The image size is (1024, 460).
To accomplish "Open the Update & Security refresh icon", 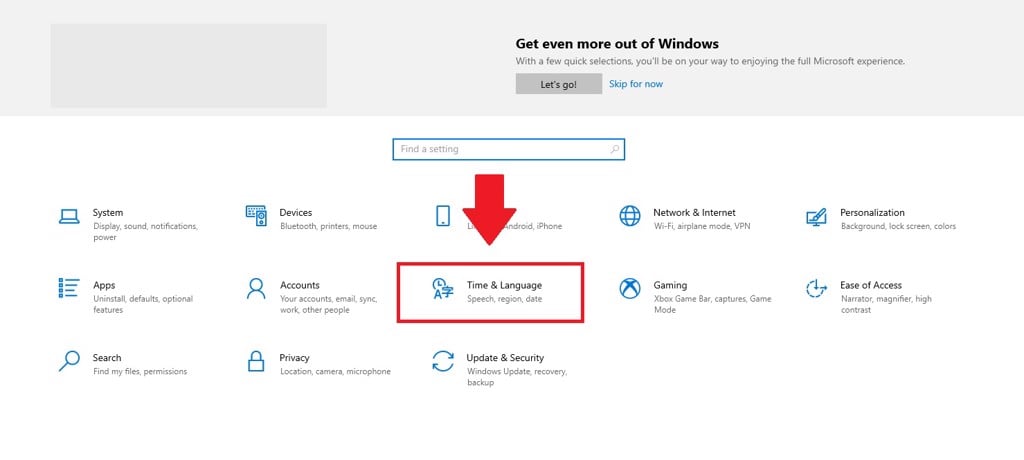I will coord(443,361).
